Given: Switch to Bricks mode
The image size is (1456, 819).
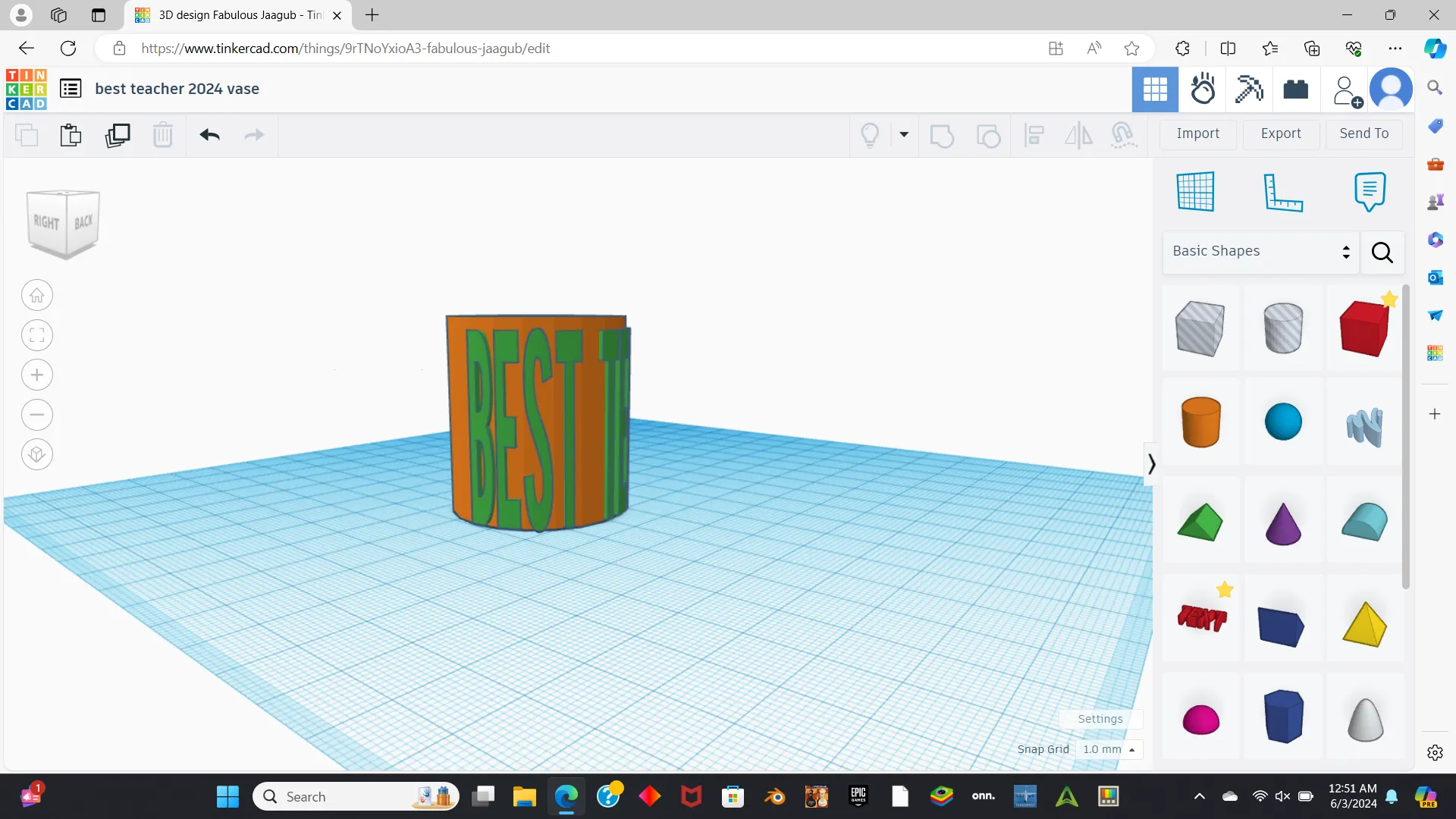Looking at the screenshot, I should 1296,89.
